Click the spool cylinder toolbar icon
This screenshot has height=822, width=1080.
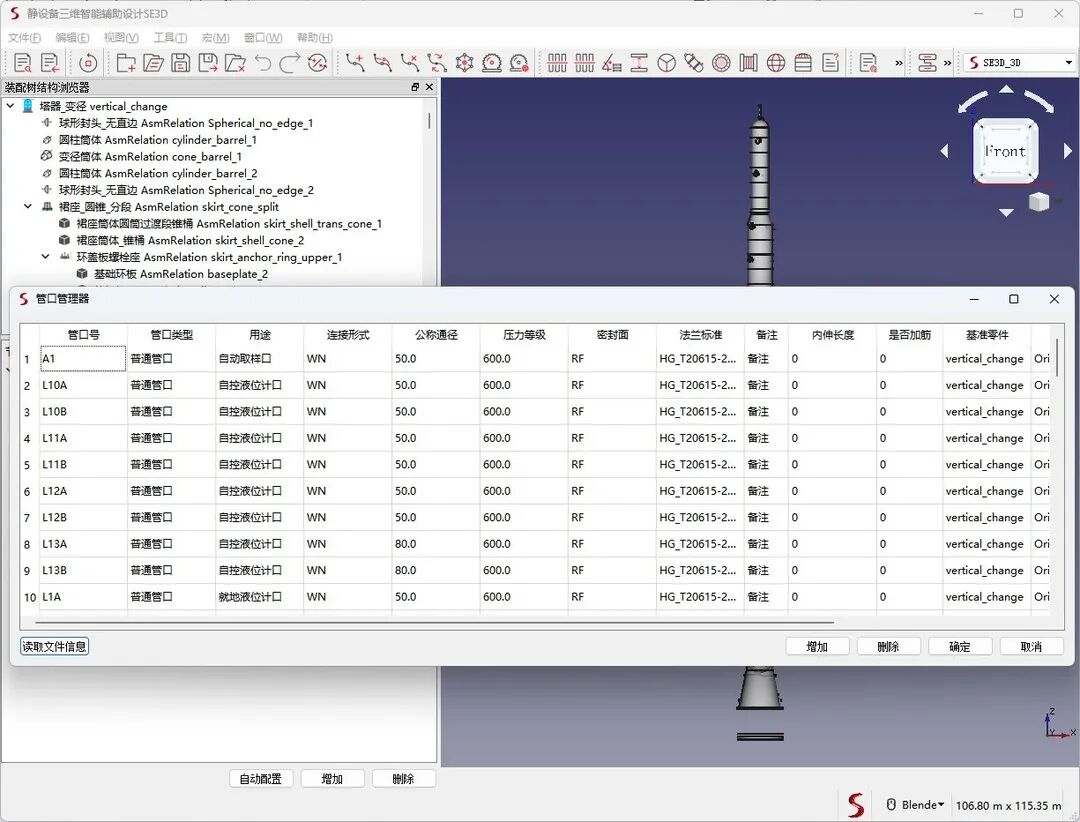748,63
